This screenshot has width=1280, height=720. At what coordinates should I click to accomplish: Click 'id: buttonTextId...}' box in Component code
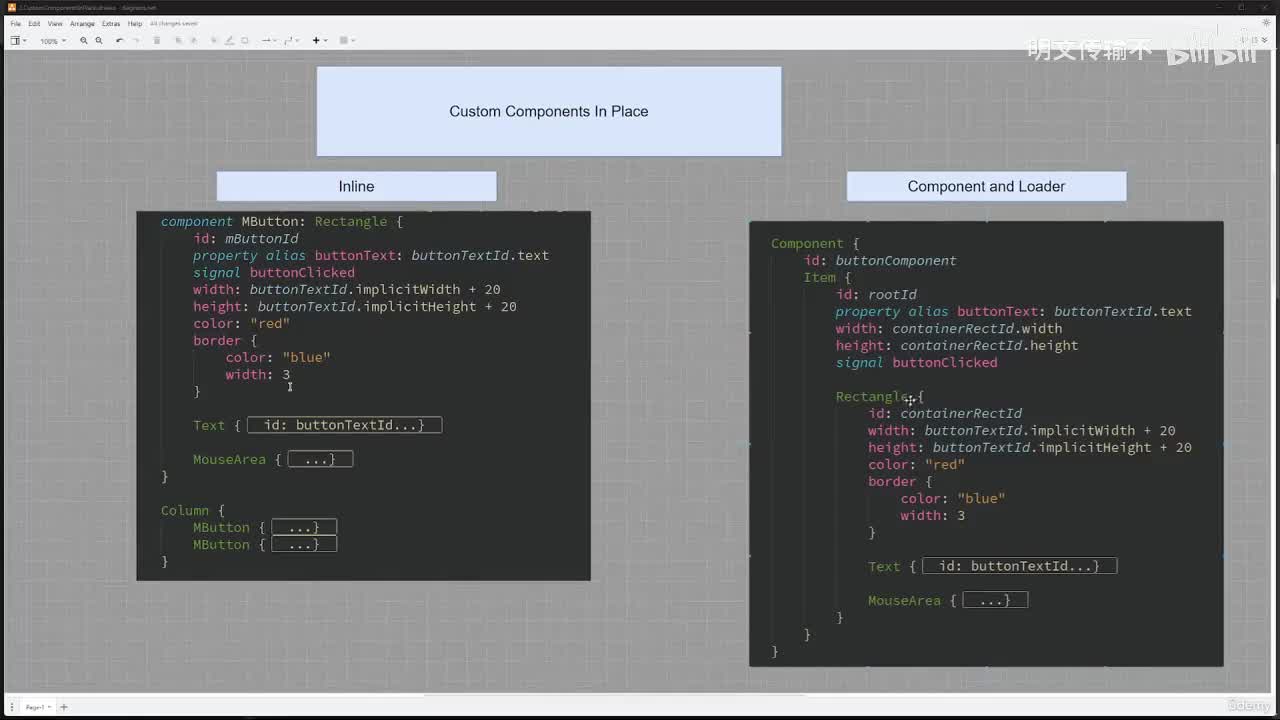(1019, 566)
